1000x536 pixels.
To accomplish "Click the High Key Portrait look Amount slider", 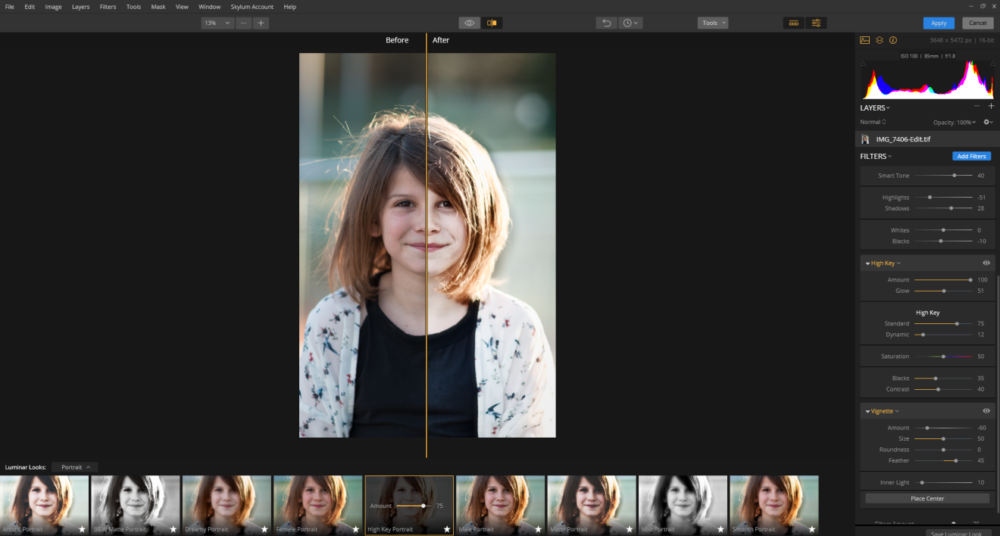I will tap(413, 505).
